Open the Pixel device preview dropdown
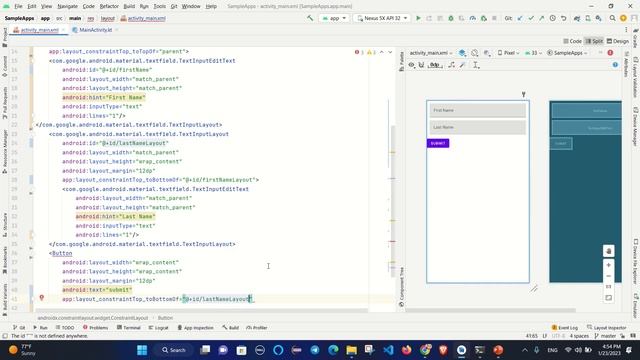640x360 pixels. pyautogui.click(x=508, y=53)
